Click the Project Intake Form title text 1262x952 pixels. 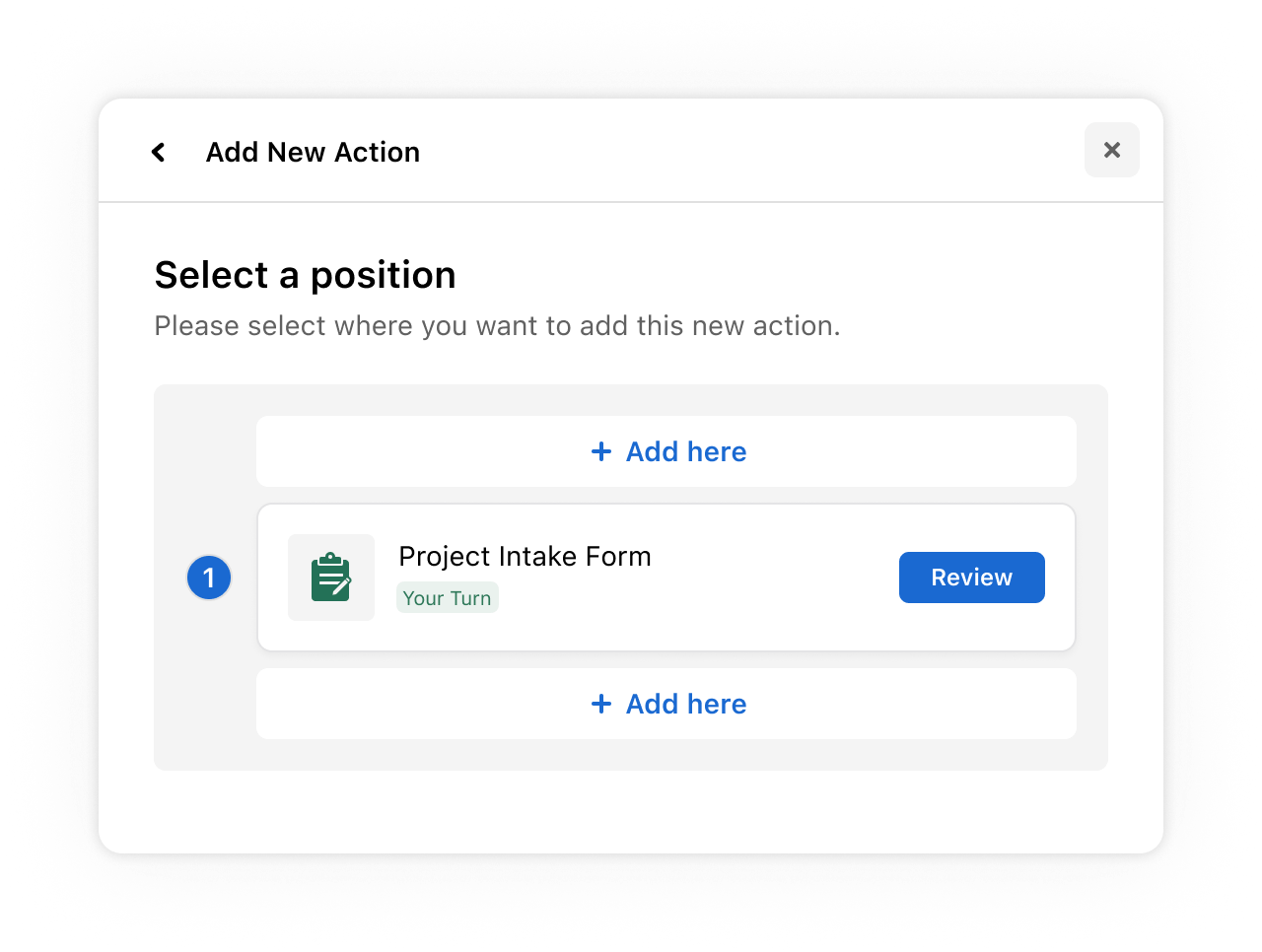(525, 556)
